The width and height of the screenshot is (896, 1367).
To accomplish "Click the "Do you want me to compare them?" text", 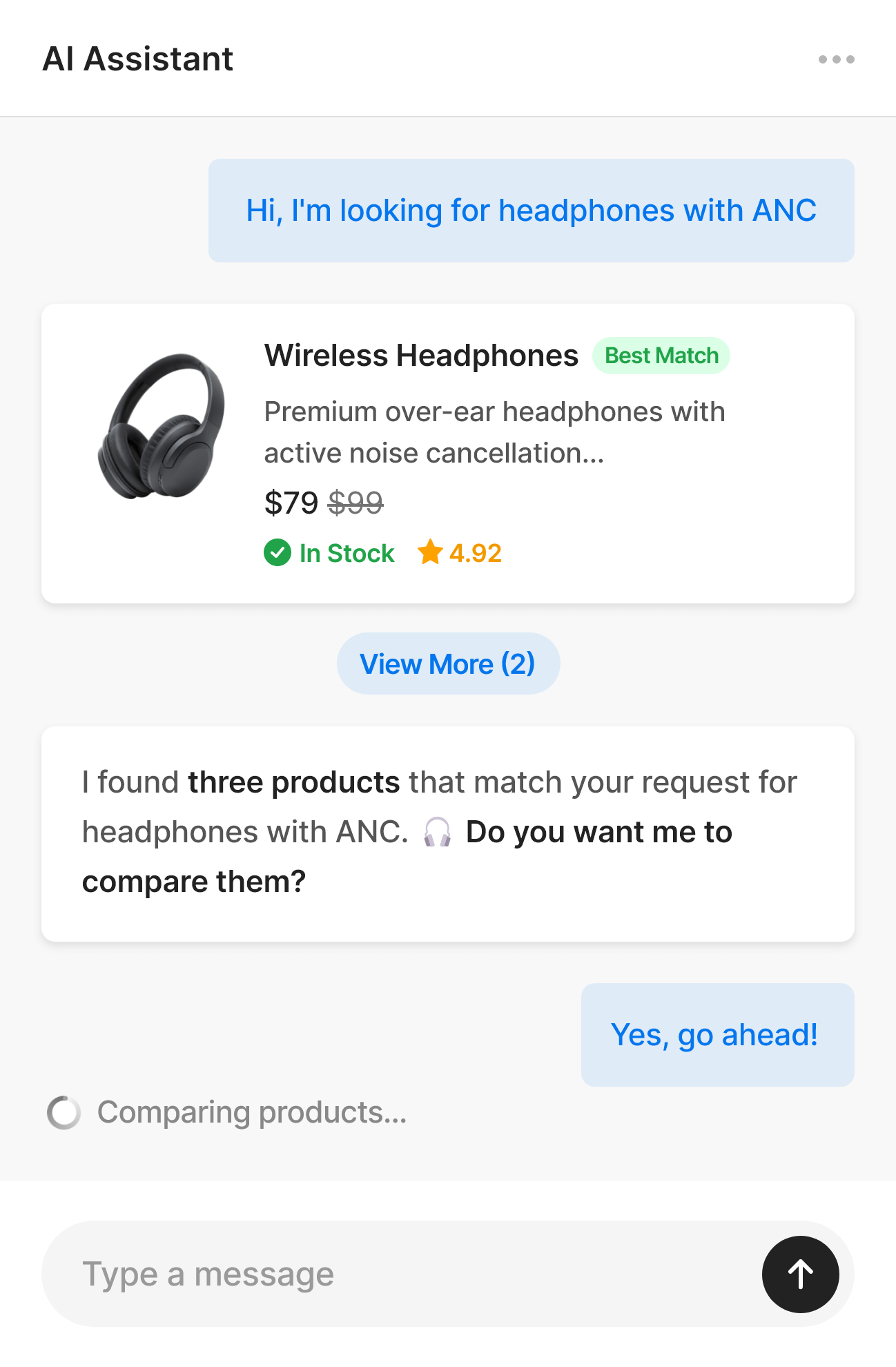I will pos(598,833).
